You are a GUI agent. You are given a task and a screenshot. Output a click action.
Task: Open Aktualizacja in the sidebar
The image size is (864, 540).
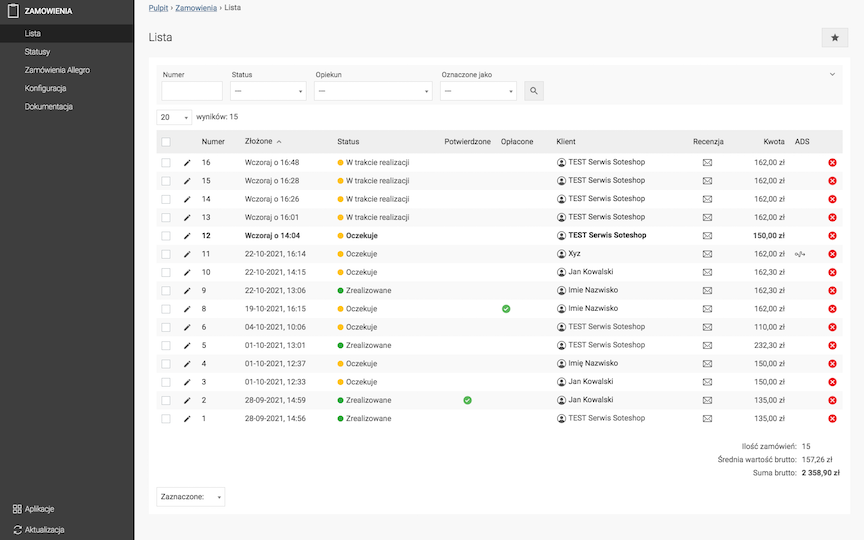[x=38, y=530]
